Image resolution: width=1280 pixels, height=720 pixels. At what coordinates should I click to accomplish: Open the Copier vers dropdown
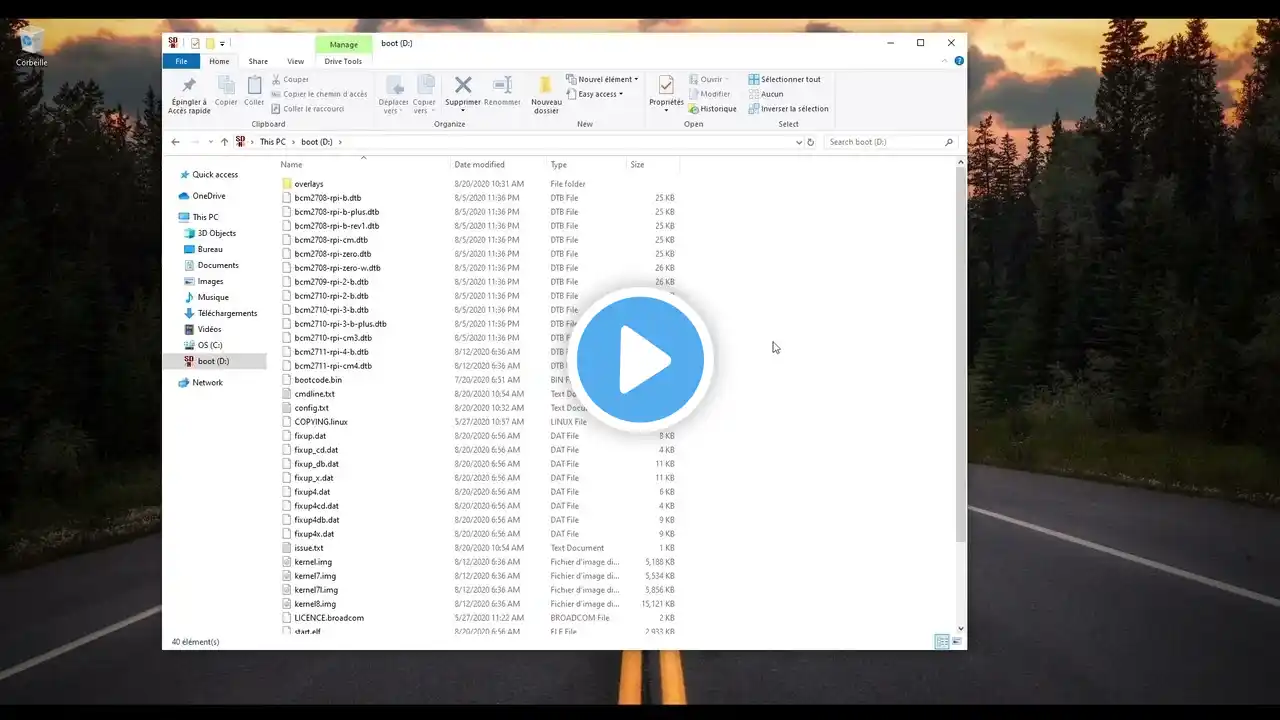[424, 95]
